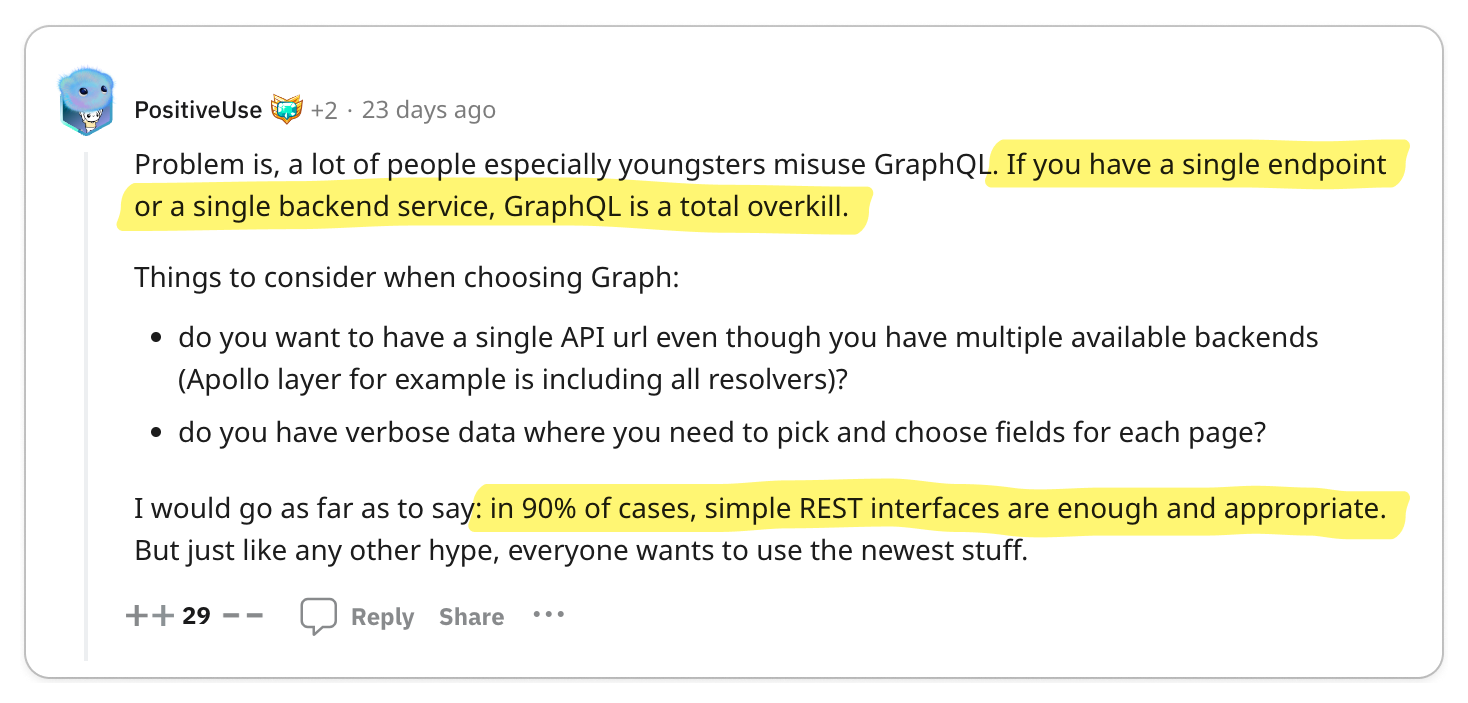Open the PositiveUse username profile link
Viewport: 1468px width, 703px height.
pos(198,109)
